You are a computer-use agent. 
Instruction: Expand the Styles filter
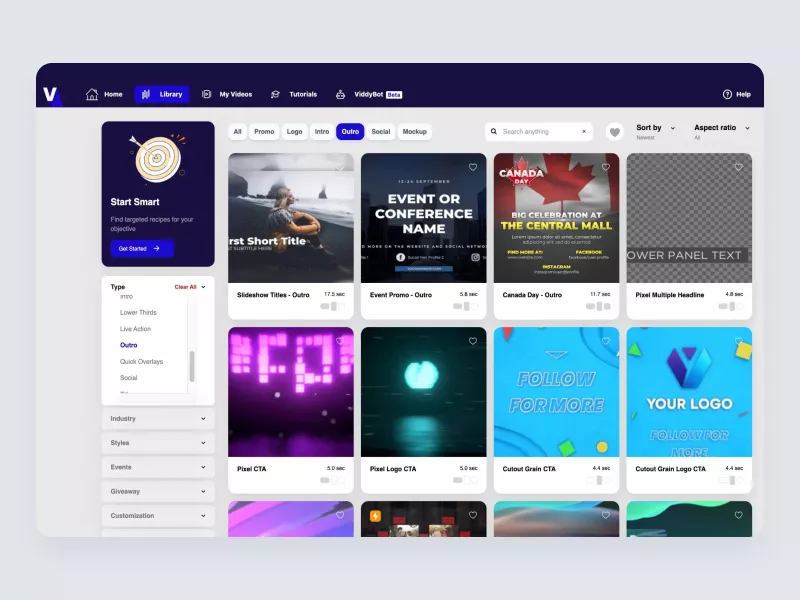[158, 443]
